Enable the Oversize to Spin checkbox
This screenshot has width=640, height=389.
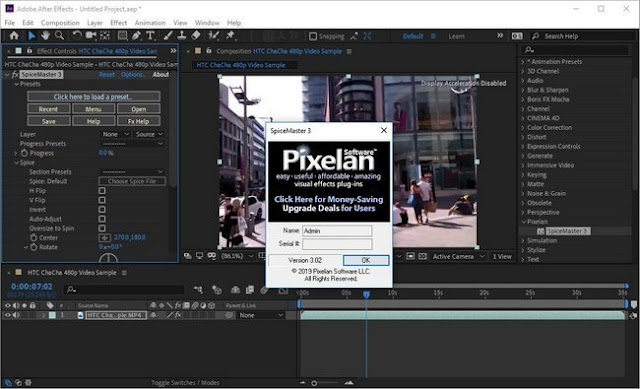(x=102, y=228)
